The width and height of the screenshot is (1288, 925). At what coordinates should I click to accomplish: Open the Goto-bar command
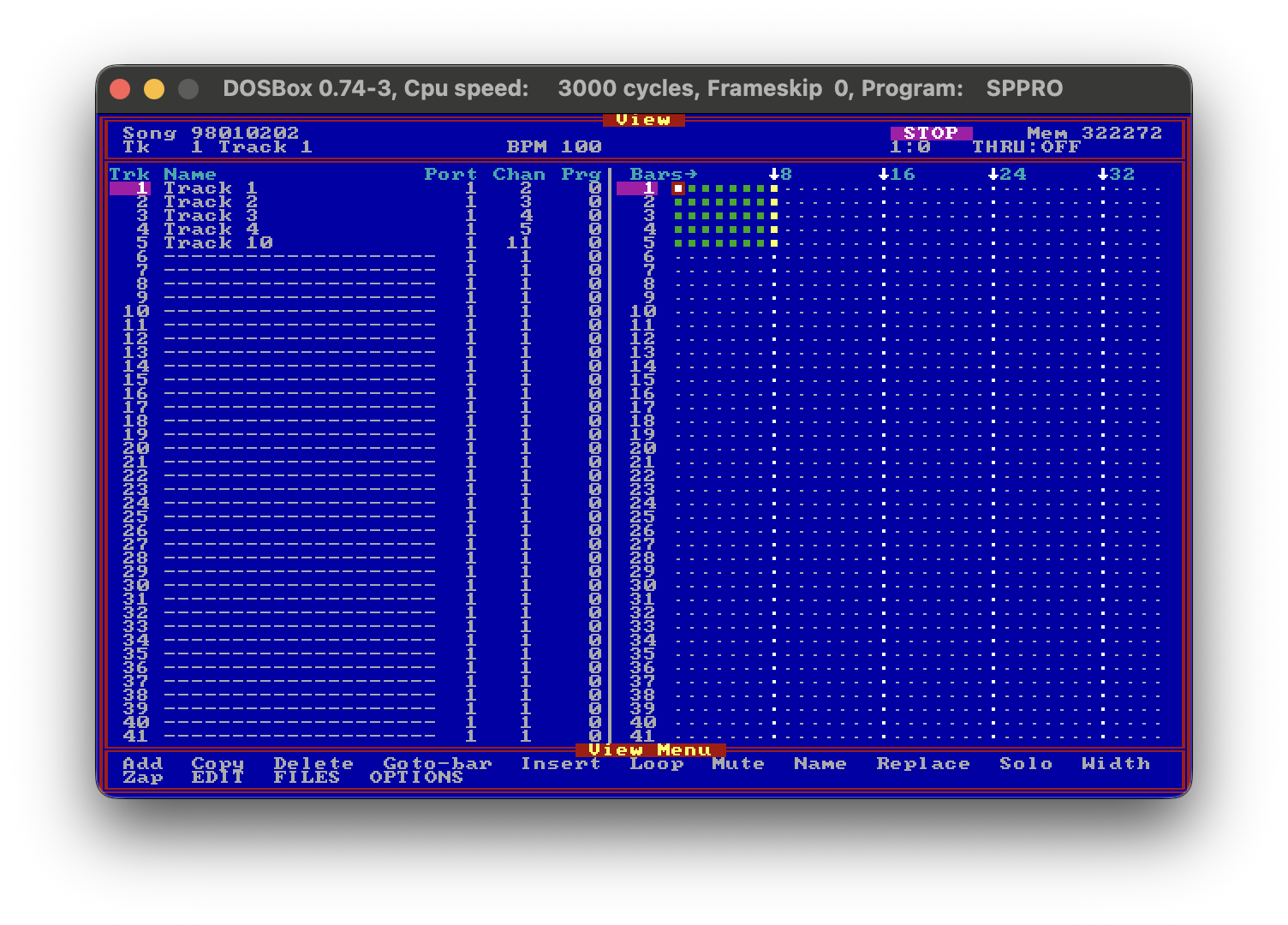click(438, 763)
